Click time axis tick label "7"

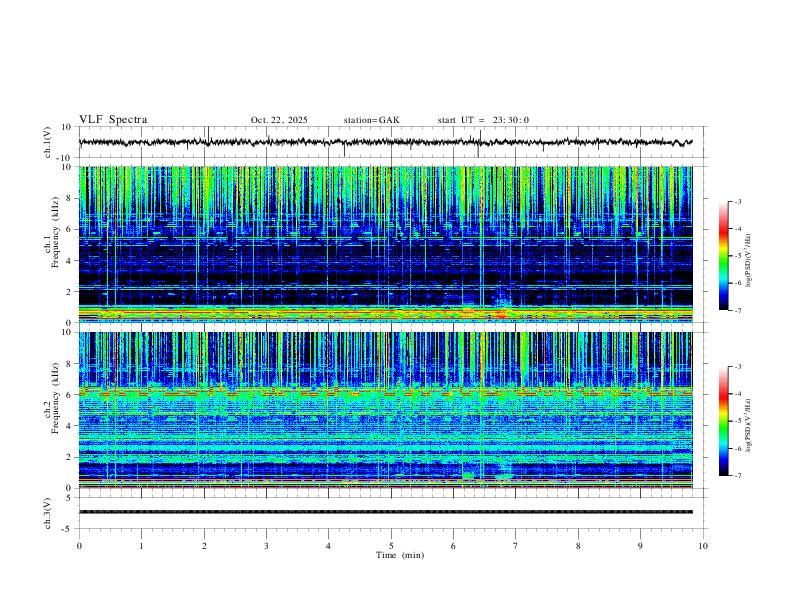coord(515,546)
